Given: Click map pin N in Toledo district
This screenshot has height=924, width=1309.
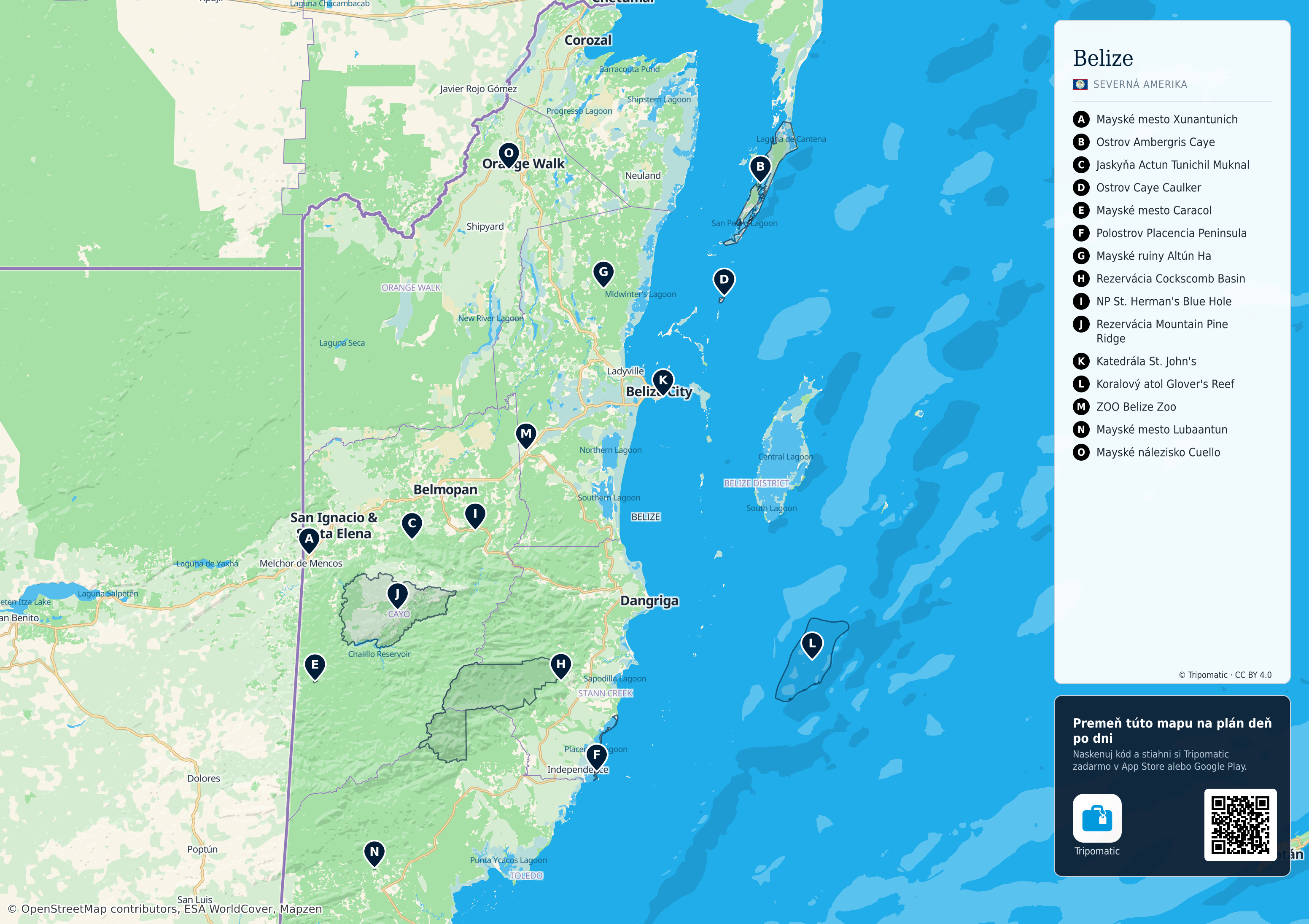Looking at the screenshot, I should coord(374,853).
